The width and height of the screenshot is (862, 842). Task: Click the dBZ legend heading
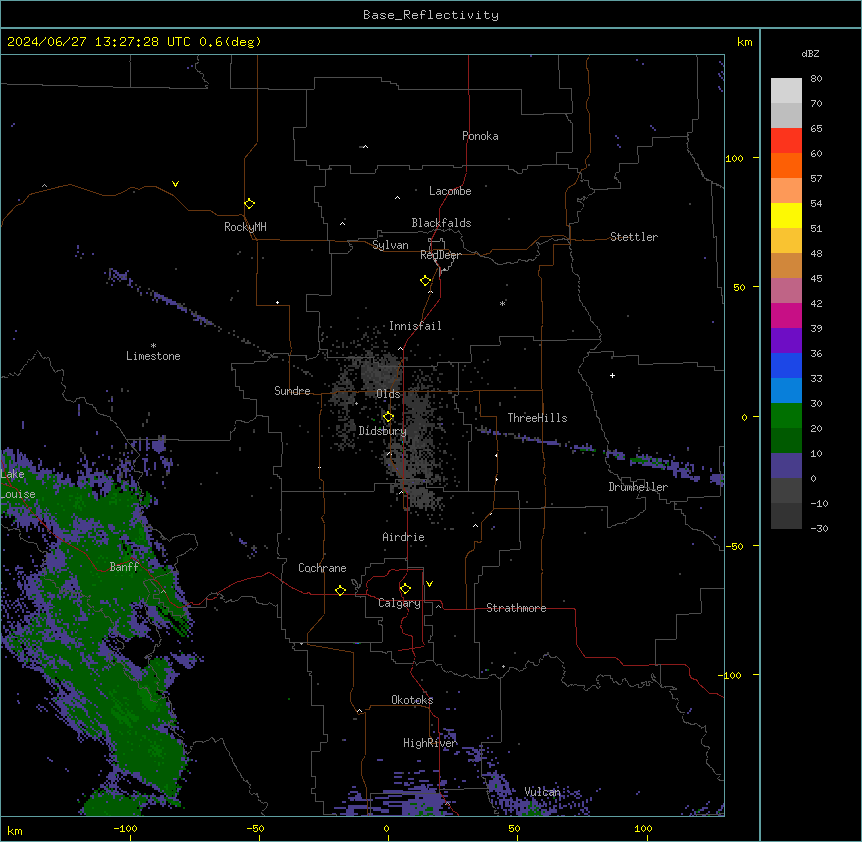(x=810, y=53)
